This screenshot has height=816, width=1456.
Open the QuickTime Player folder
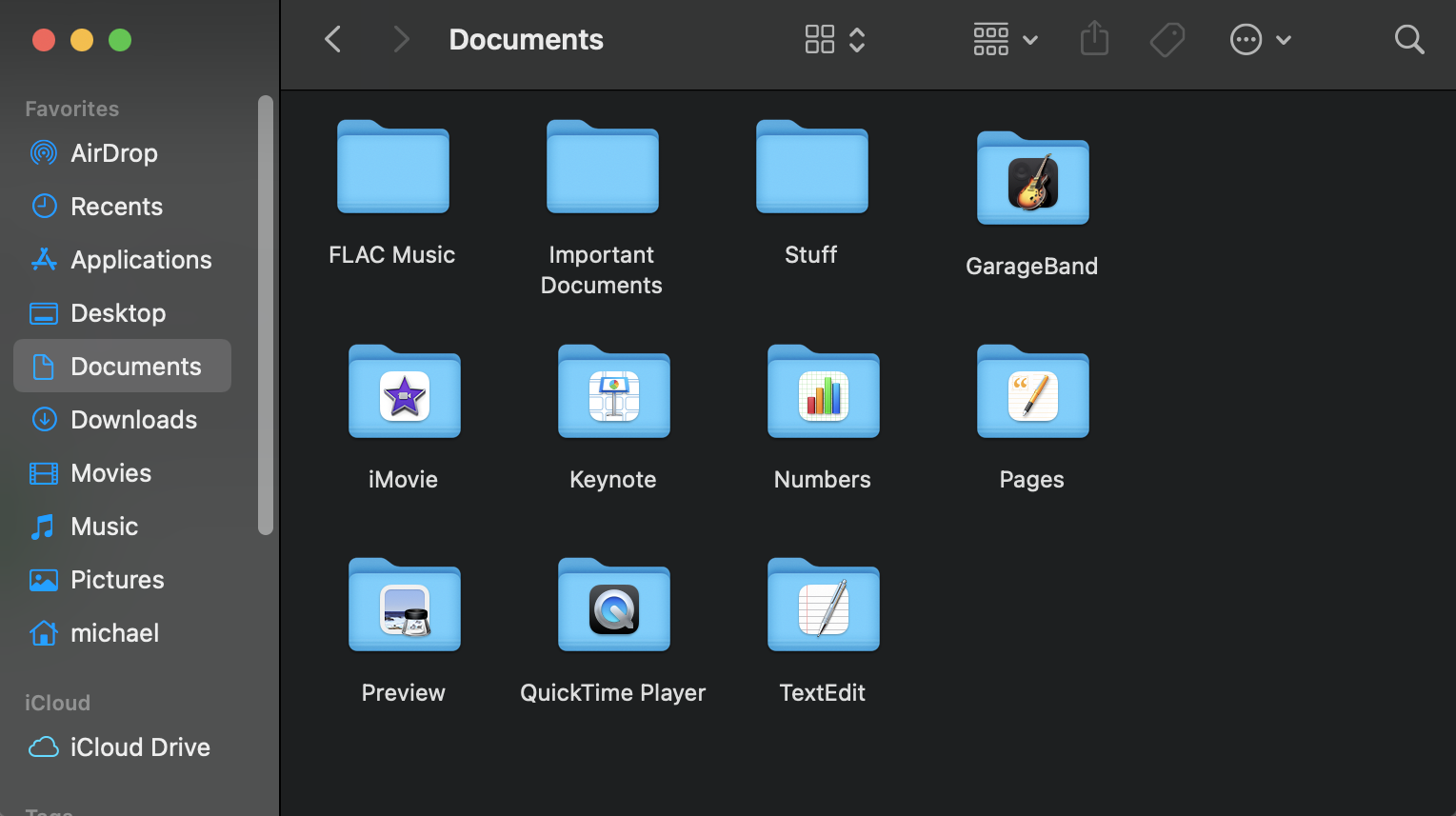(613, 605)
